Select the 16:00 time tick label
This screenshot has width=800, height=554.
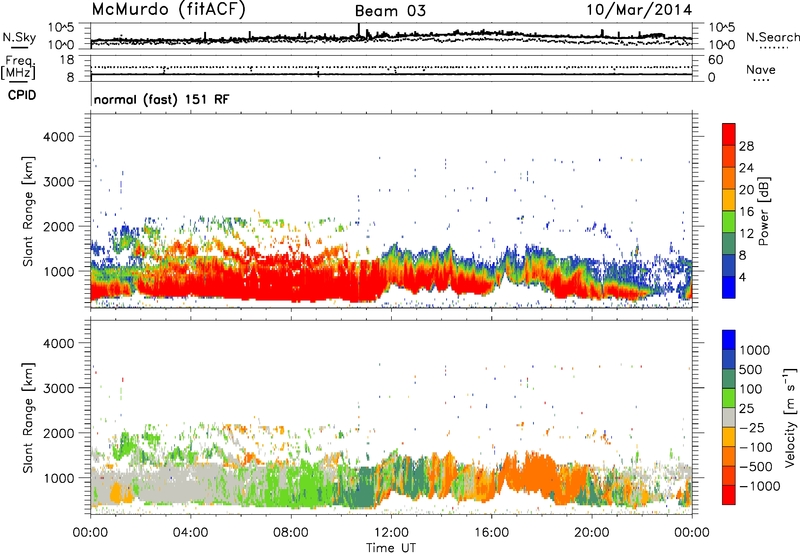(x=491, y=533)
